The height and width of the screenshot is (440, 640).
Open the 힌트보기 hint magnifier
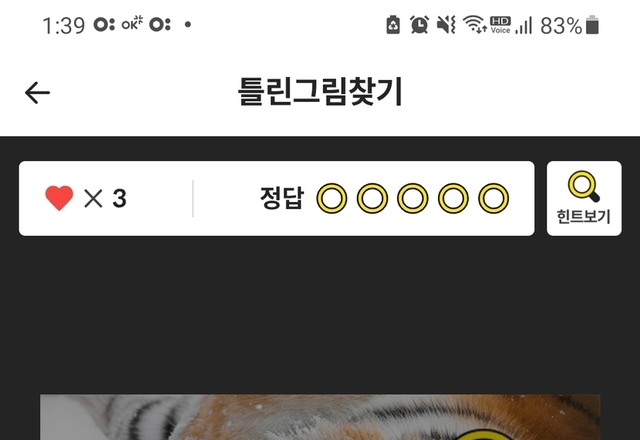pyautogui.click(x=584, y=198)
